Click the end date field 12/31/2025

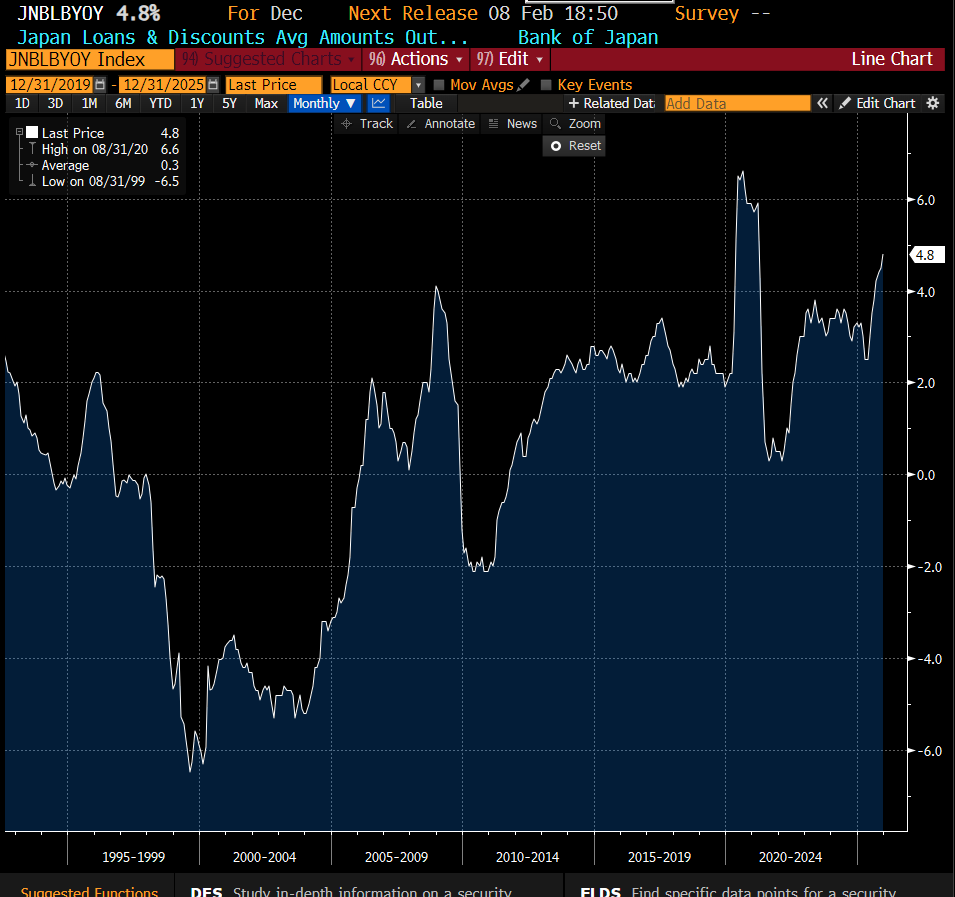click(x=163, y=85)
